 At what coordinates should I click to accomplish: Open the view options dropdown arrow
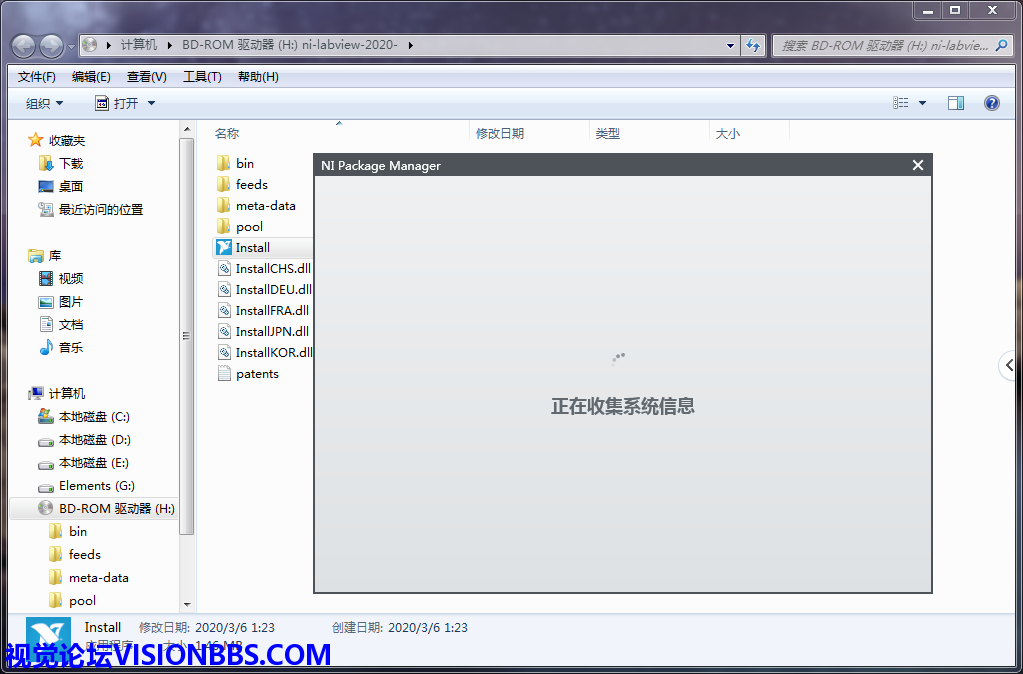[x=922, y=103]
